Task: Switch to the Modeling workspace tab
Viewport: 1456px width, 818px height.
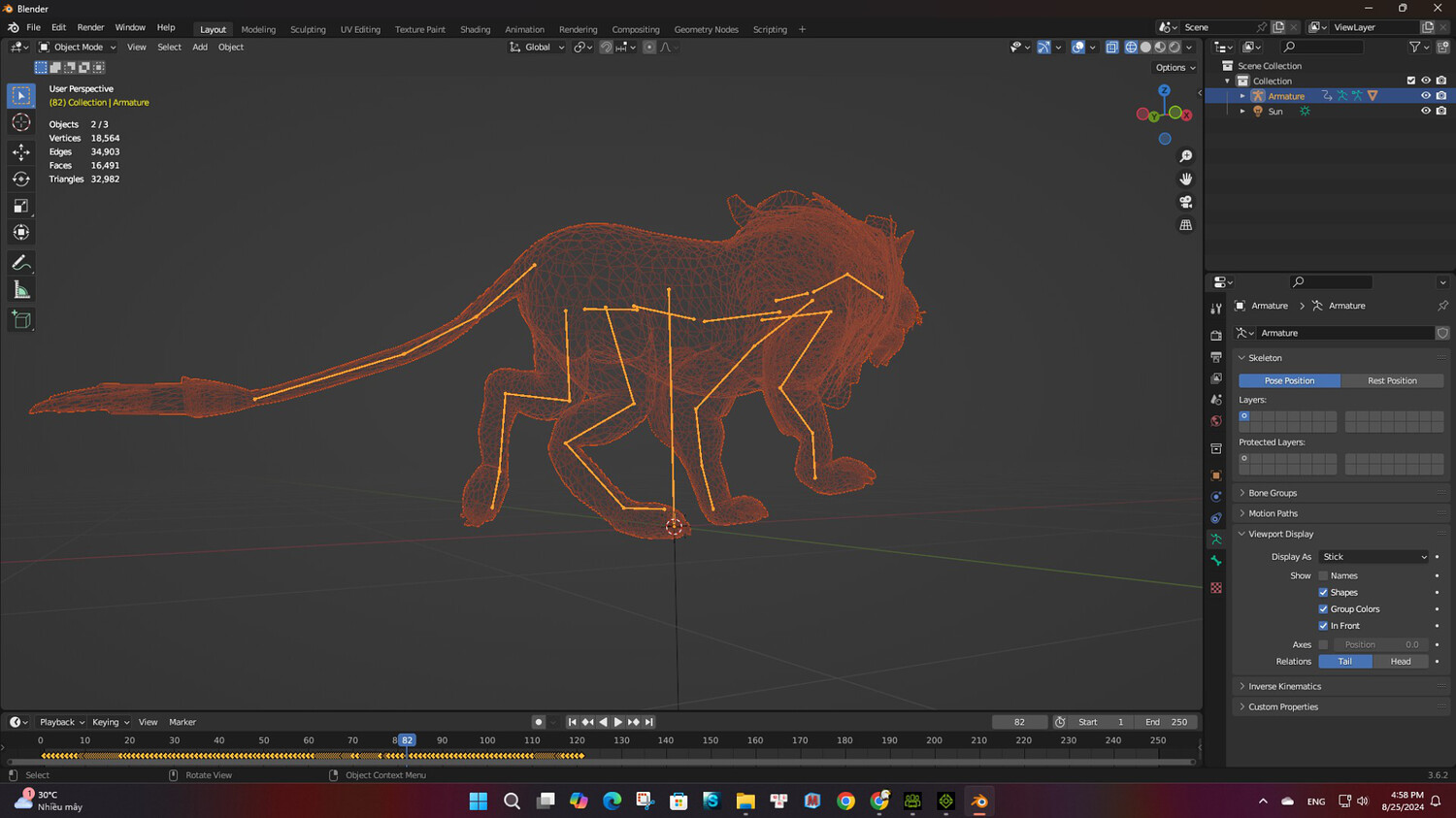Action: tap(258, 29)
